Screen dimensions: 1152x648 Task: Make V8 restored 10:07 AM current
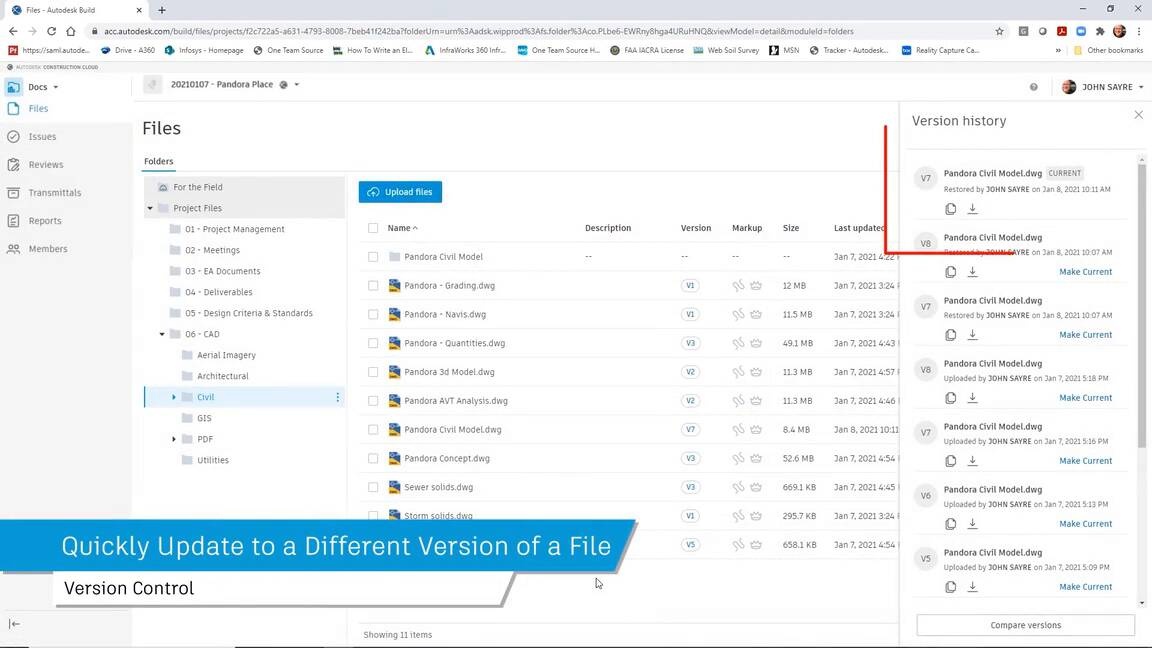(1085, 272)
